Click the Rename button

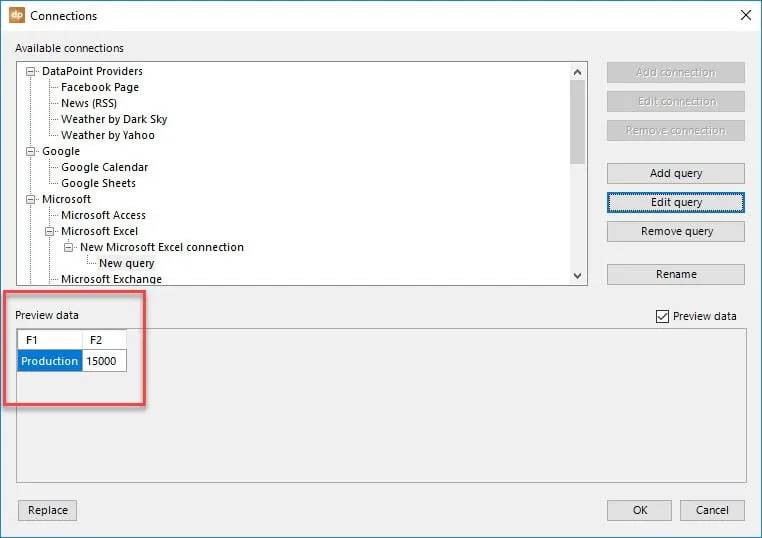pyautogui.click(x=675, y=274)
